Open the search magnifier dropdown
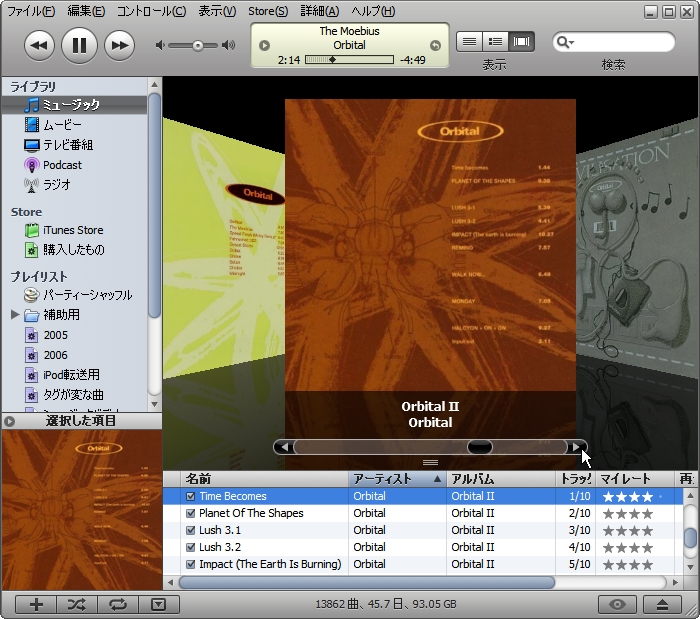Screen dimensions: 700x619 click(x=565, y=42)
